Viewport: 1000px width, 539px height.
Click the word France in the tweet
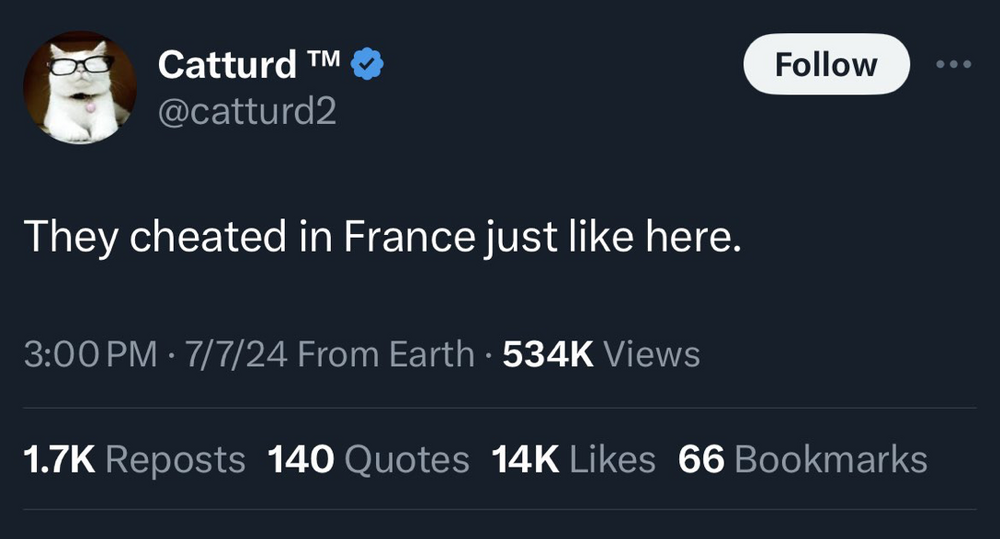tap(407, 236)
